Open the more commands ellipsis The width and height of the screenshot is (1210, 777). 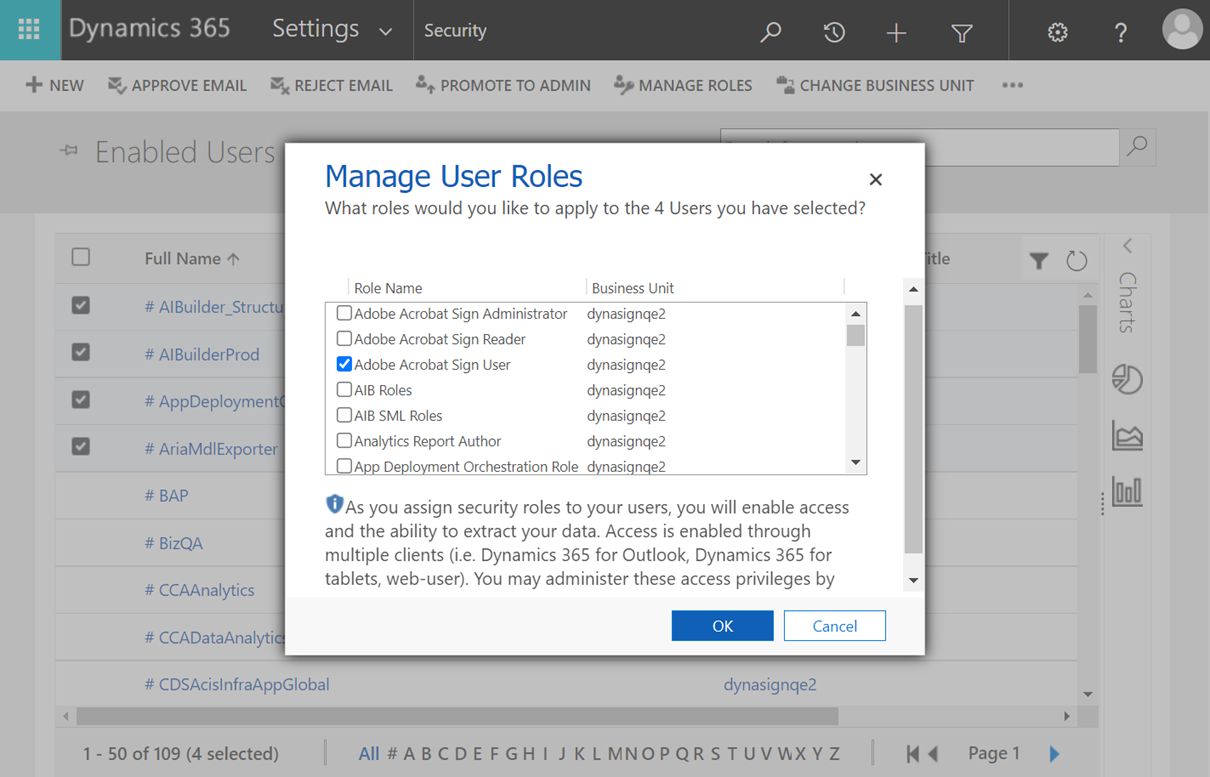(1012, 85)
